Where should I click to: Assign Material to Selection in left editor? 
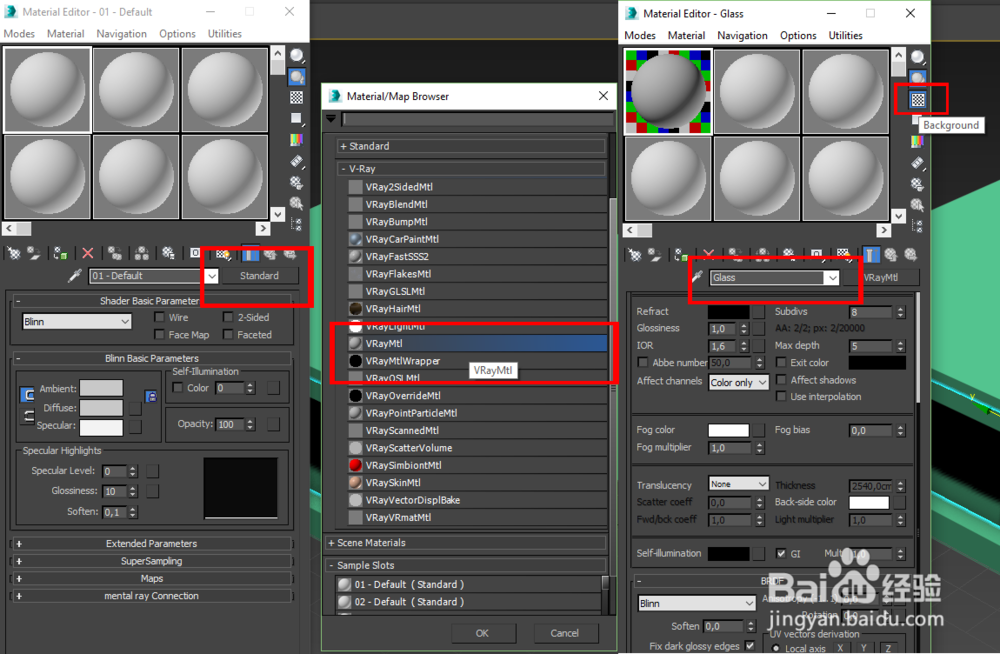point(61,253)
